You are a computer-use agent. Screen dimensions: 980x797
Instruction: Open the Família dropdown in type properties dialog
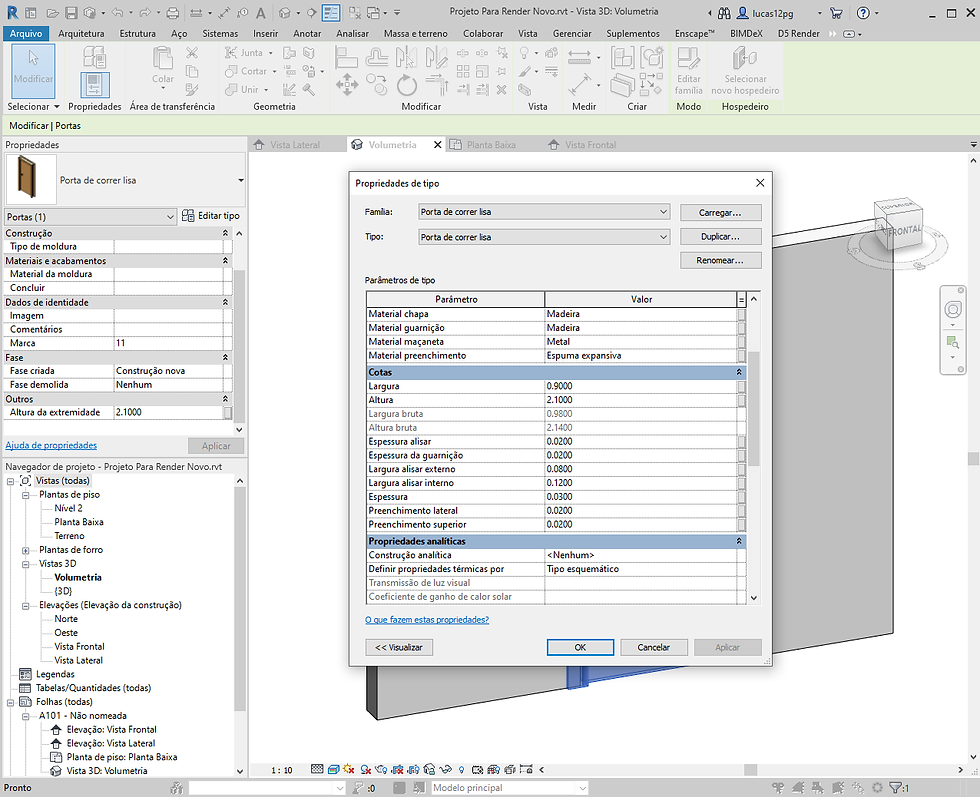(x=544, y=212)
